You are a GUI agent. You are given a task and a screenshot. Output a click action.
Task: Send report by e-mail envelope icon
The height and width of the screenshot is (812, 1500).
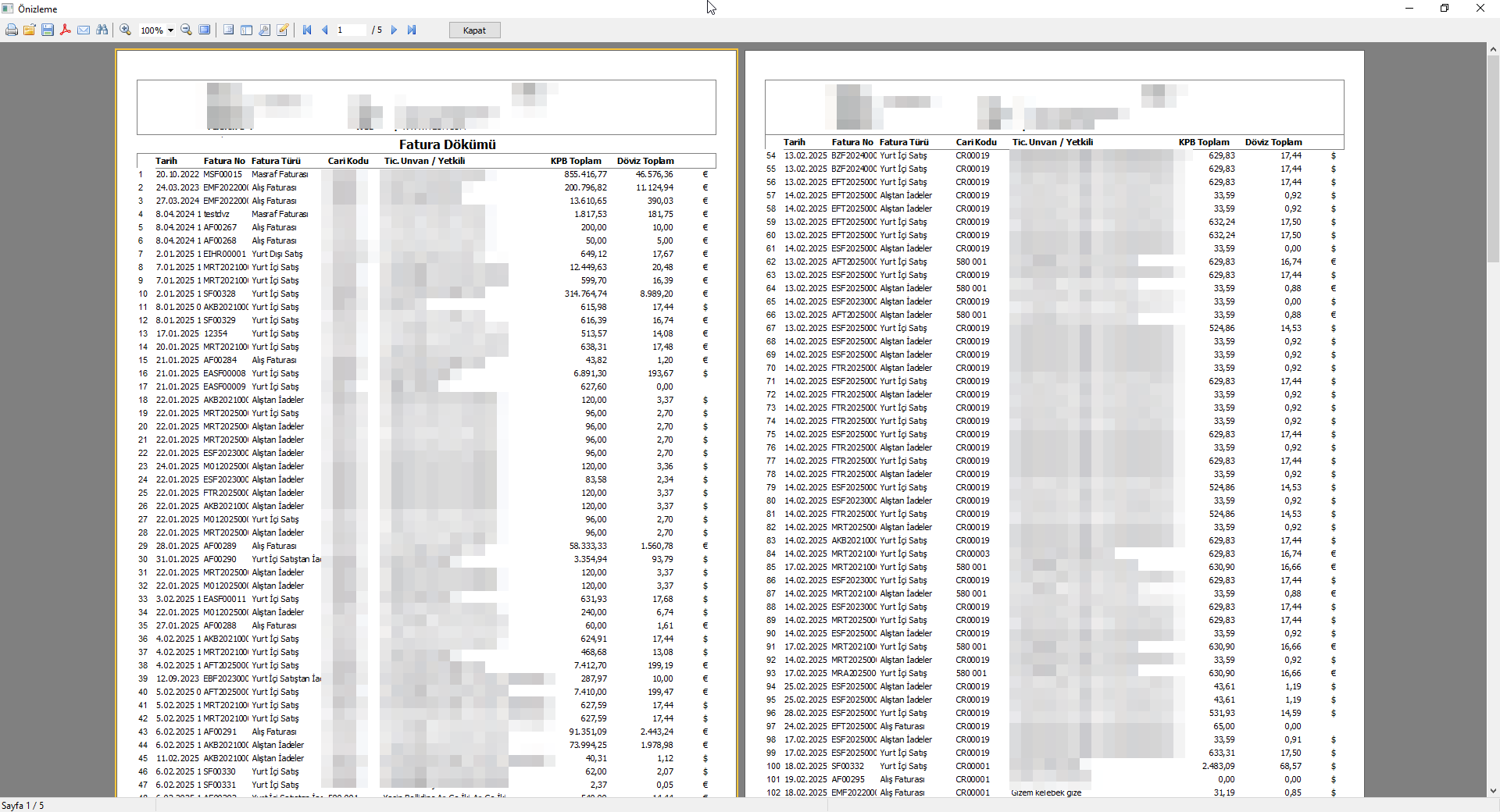tap(84, 30)
